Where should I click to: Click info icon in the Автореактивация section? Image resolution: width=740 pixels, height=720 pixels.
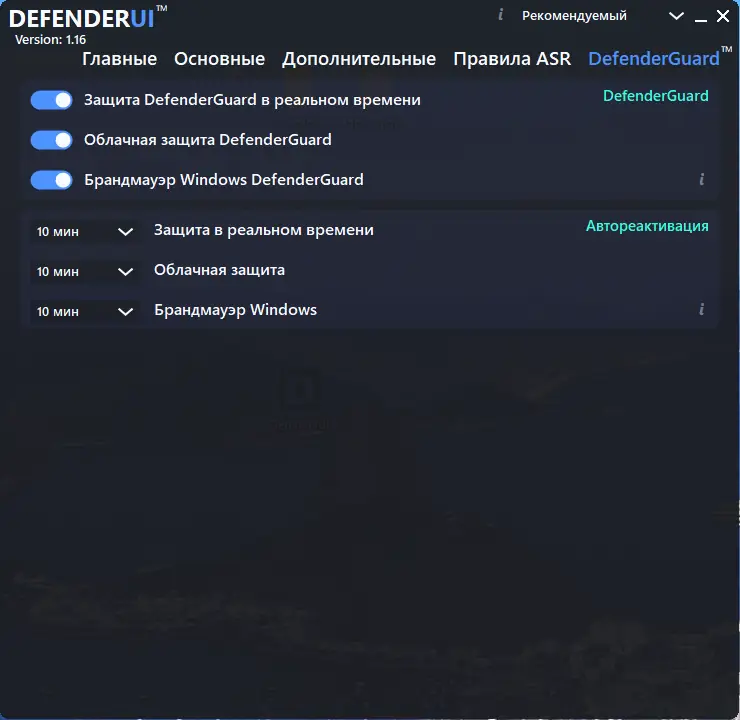(702, 309)
